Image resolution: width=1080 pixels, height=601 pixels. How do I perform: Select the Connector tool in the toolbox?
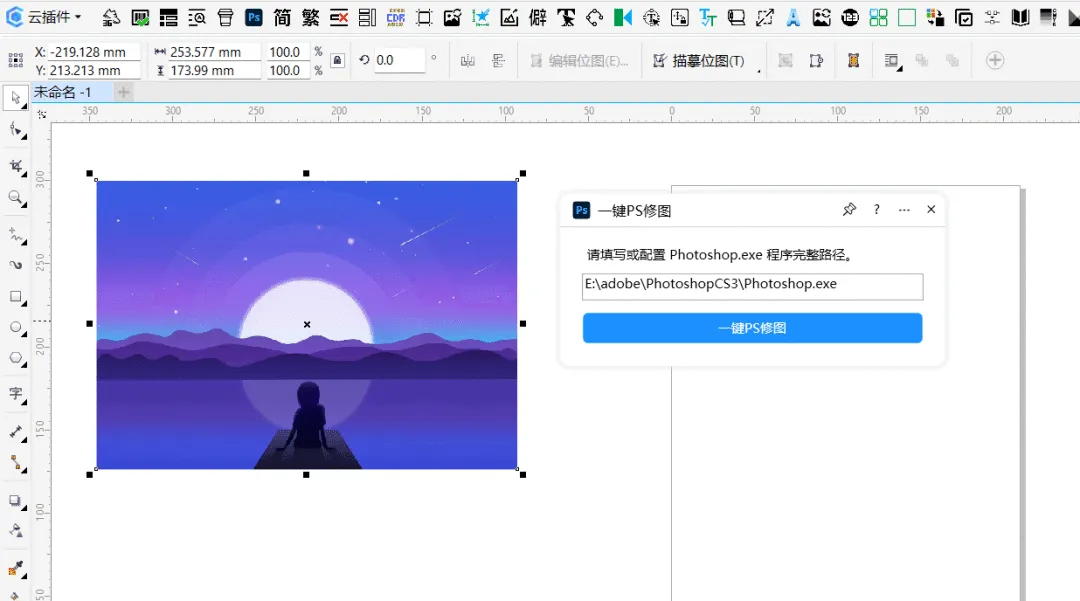(x=16, y=463)
